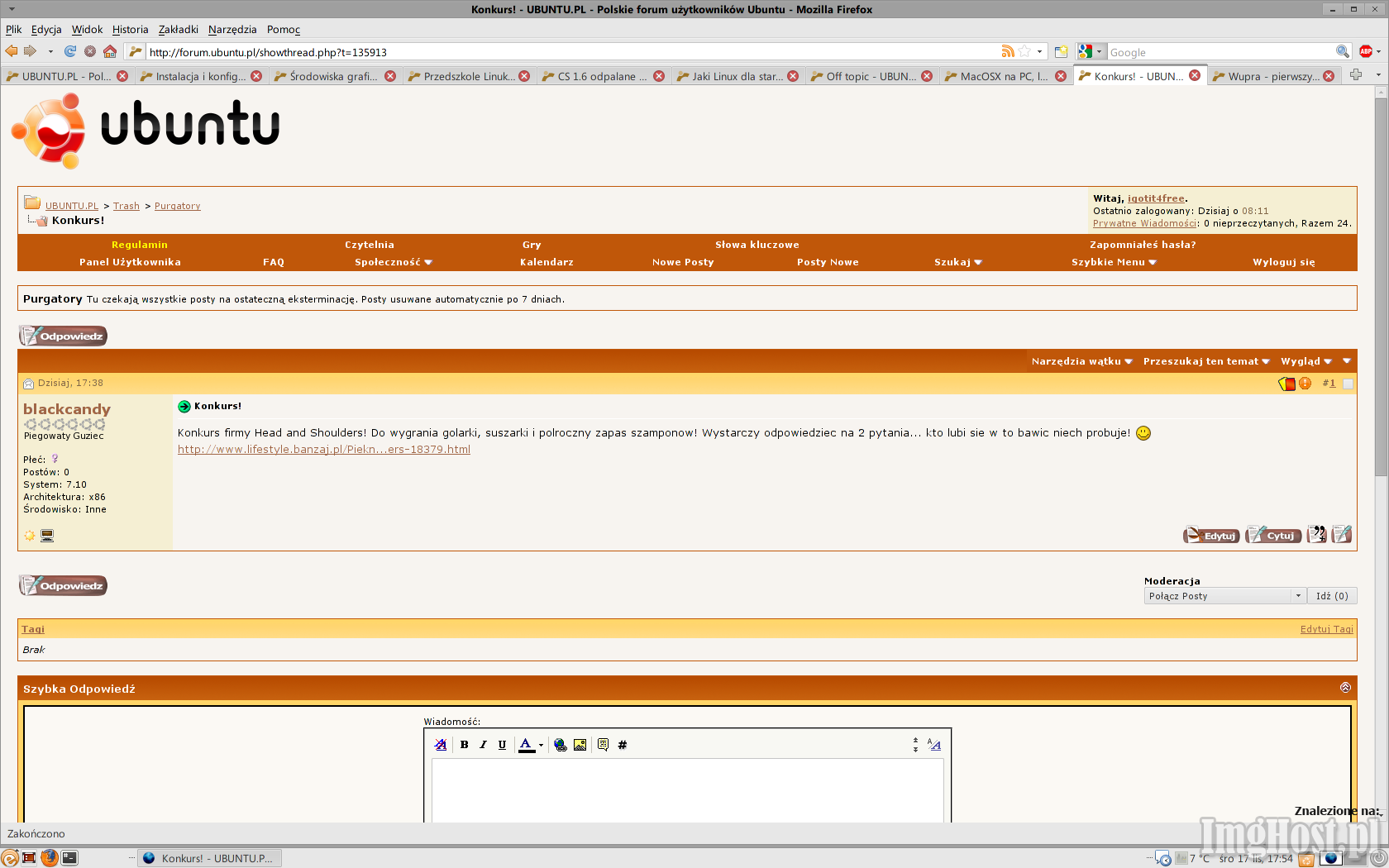Open the Narzędzia menu
The image size is (1389, 868).
pos(232,29)
